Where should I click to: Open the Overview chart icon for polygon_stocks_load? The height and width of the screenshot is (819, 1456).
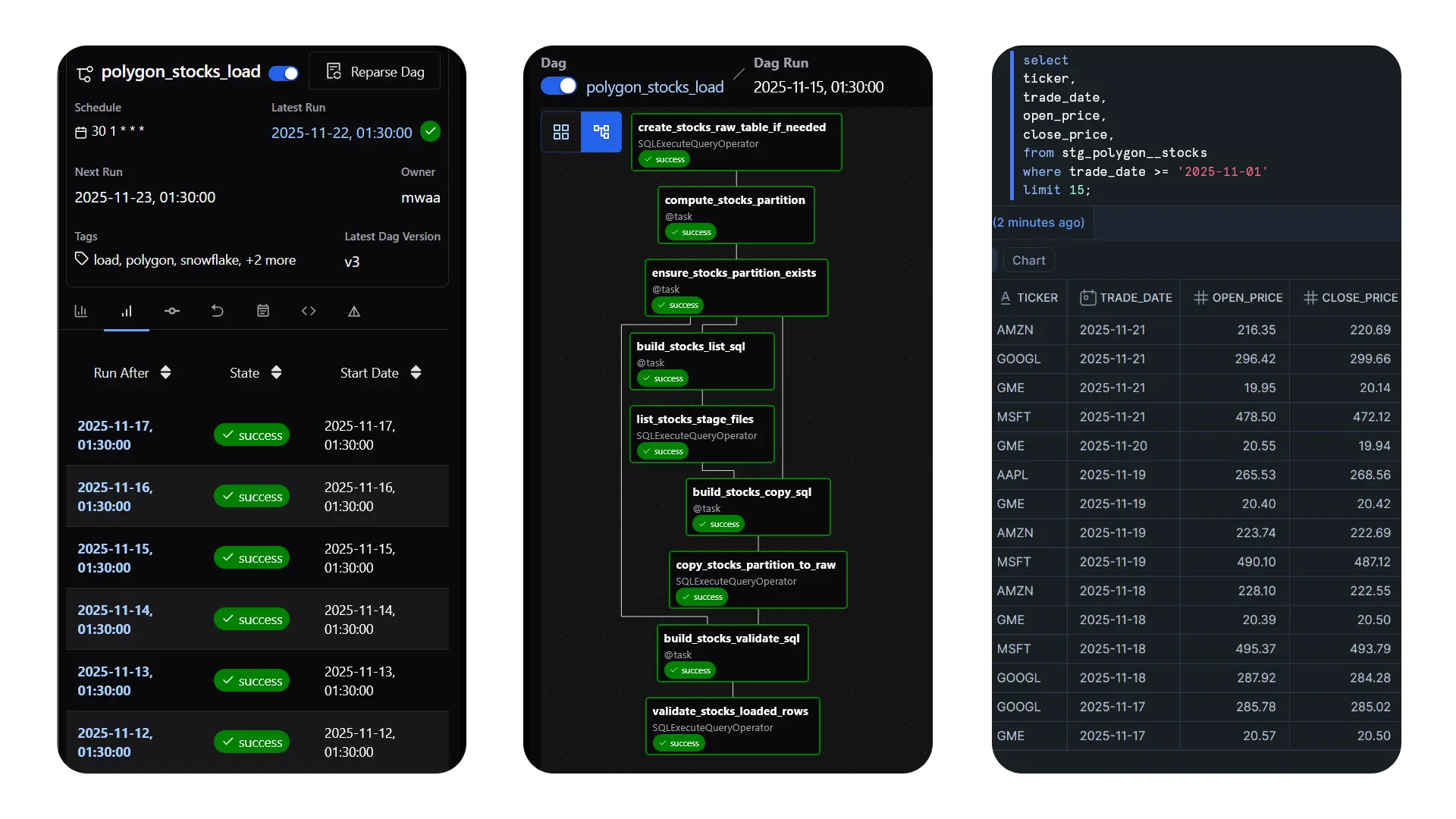pos(80,311)
